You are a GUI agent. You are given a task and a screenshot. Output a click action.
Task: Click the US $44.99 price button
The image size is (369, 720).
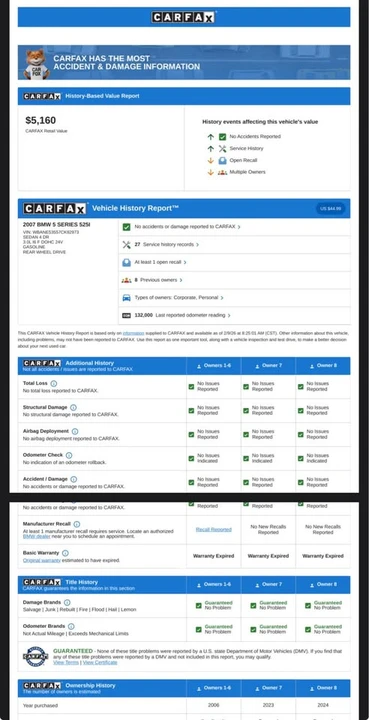coord(330,208)
